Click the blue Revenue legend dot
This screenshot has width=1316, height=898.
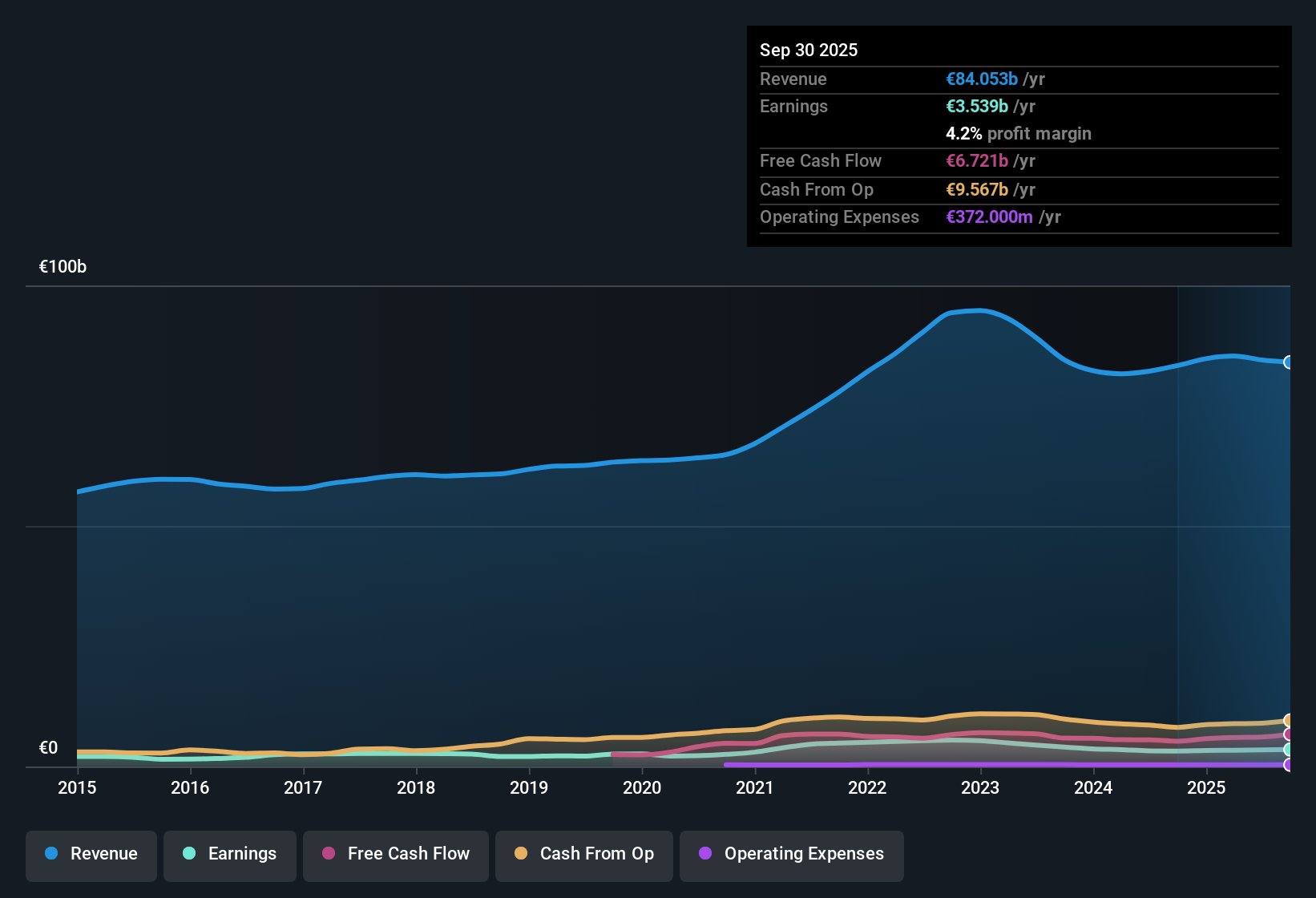pyautogui.click(x=51, y=854)
